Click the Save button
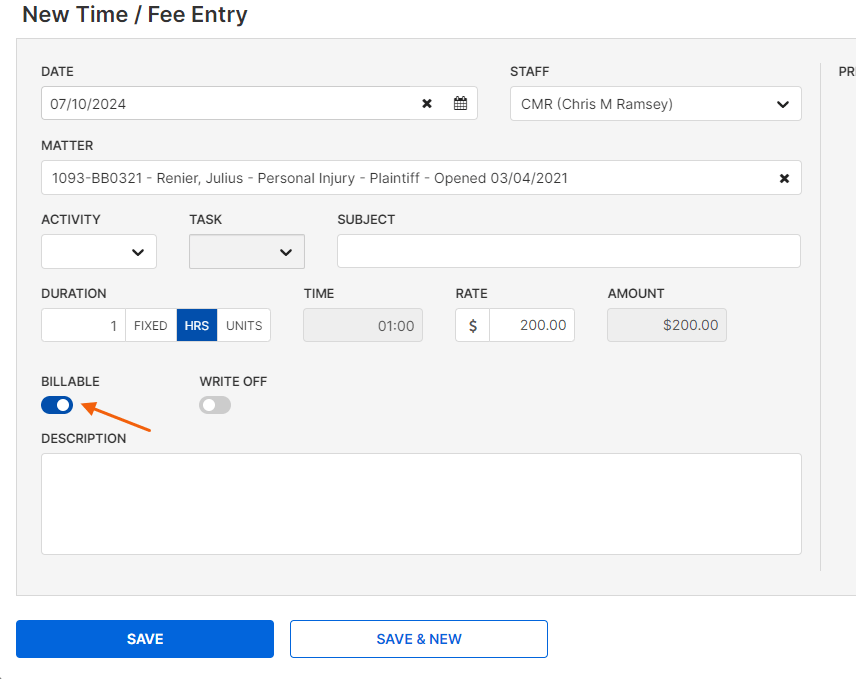 point(145,639)
